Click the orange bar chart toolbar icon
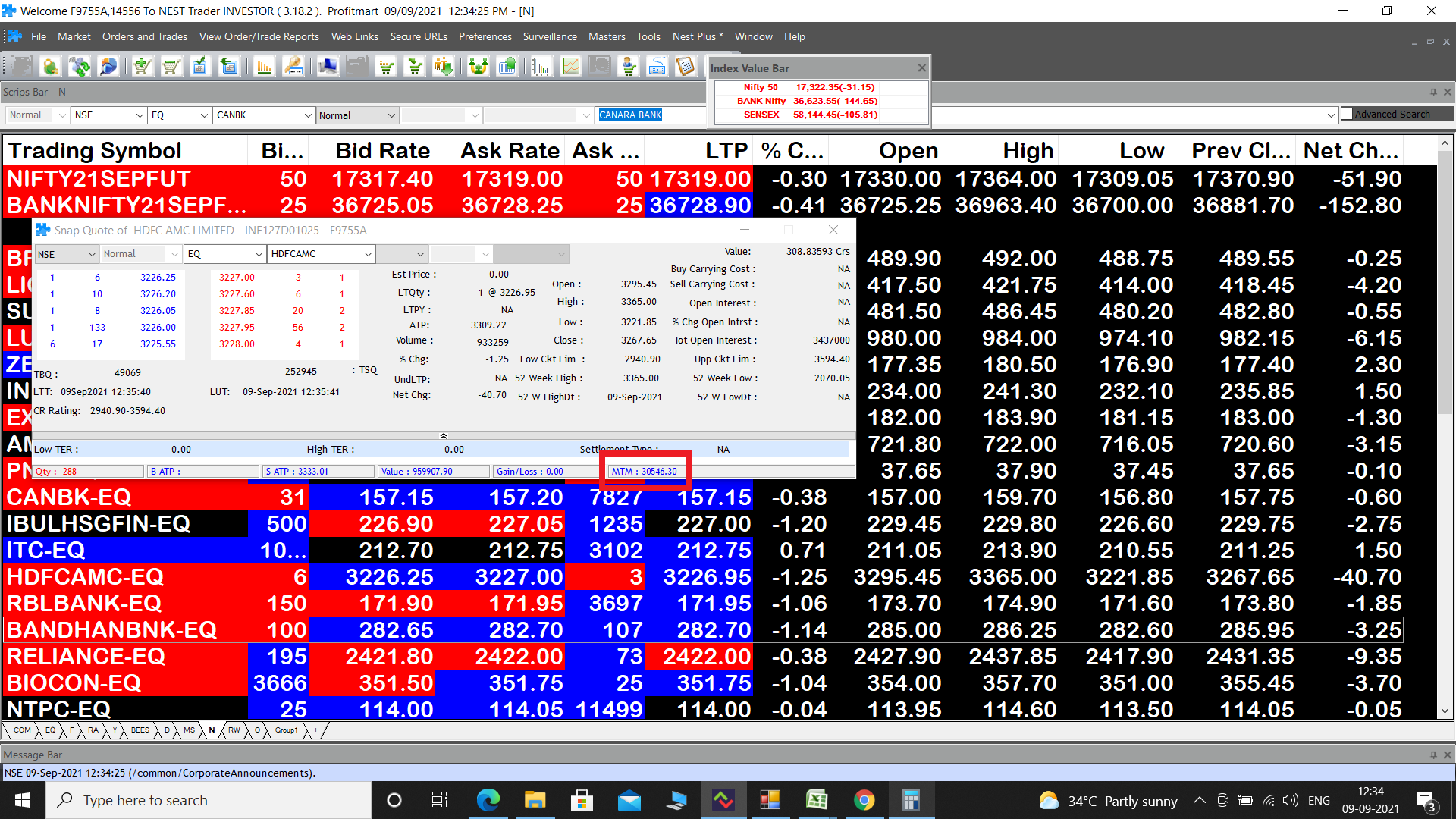 point(264,67)
